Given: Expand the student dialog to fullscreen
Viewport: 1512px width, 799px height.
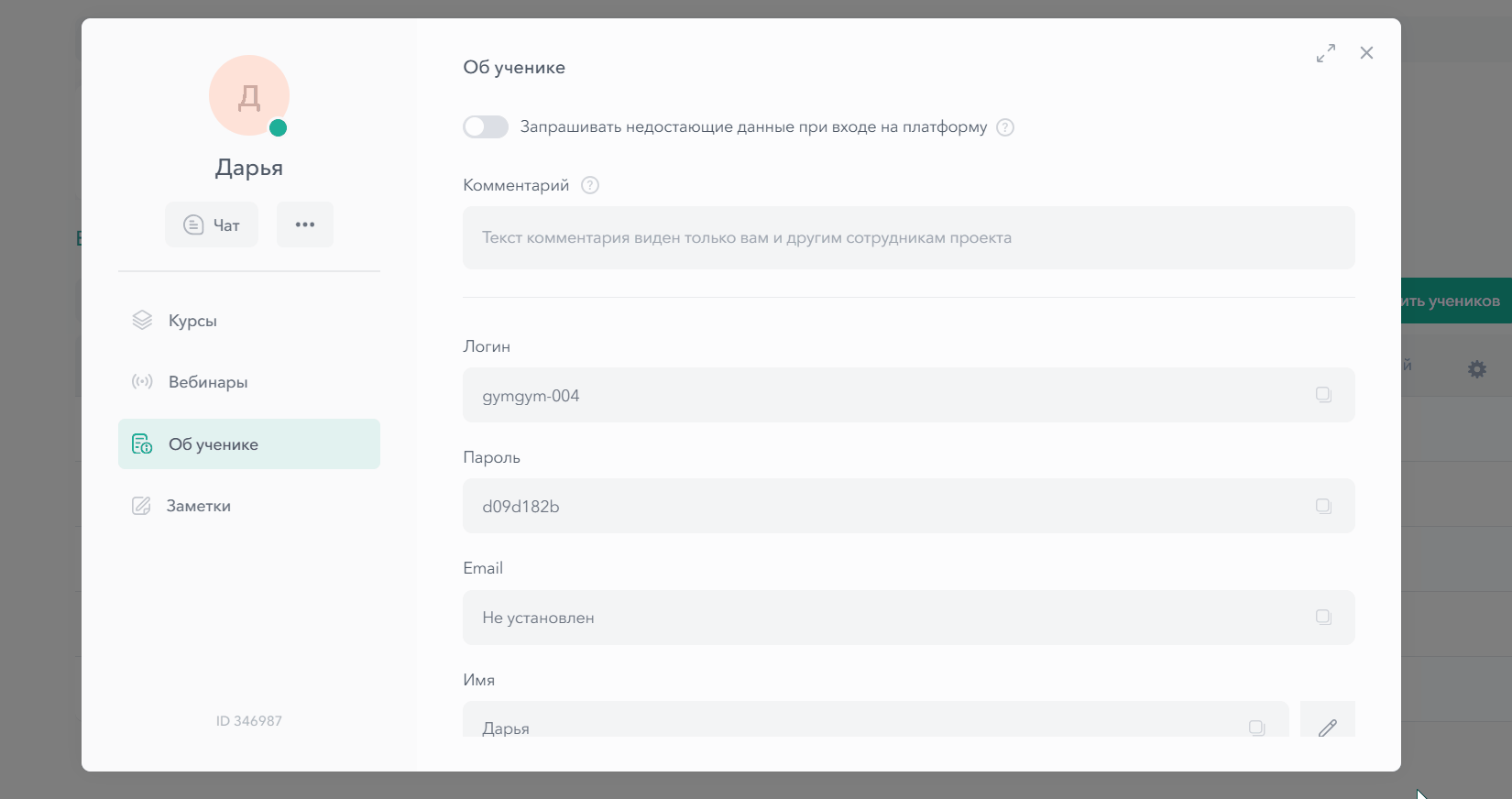Looking at the screenshot, I should tap(1325, 53).
